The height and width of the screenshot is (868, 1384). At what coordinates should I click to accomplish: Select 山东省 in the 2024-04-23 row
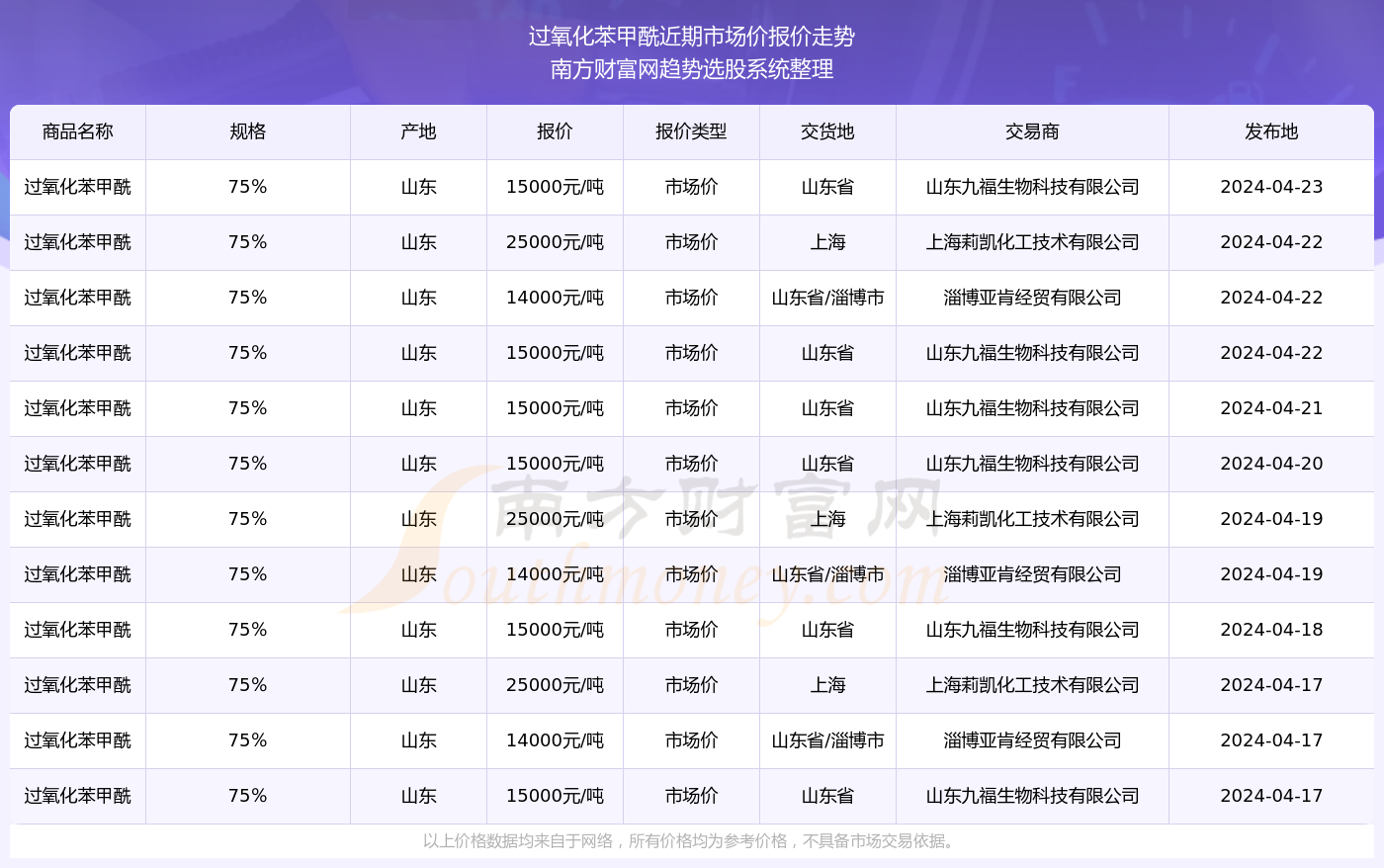coord(827,187)
